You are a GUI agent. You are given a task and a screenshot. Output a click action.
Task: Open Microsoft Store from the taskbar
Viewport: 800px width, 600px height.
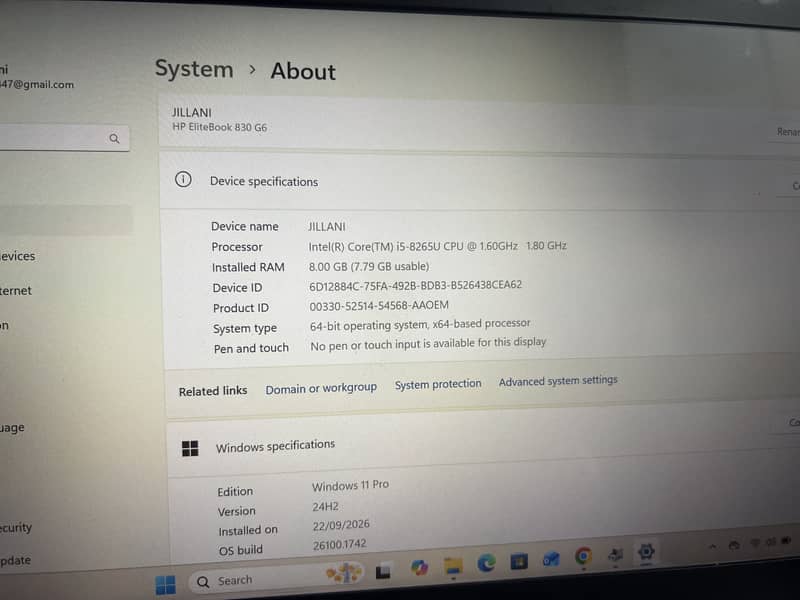point(519,561)
